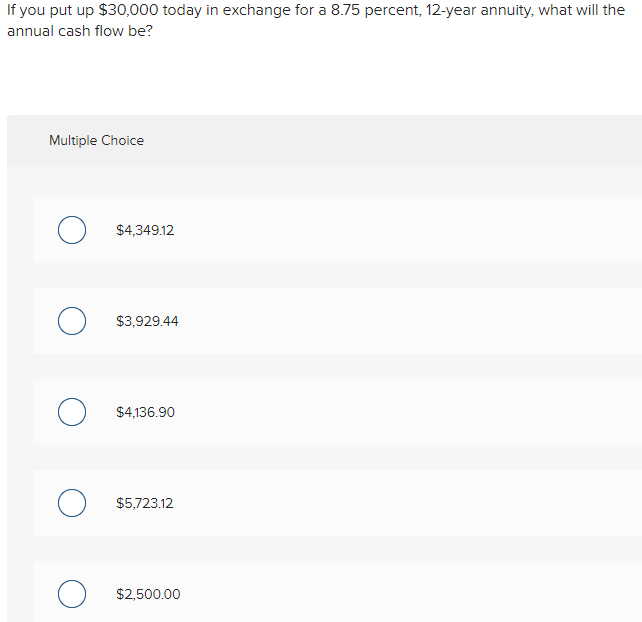Click the $4,136.90 answer text

(x=145, y=412)
